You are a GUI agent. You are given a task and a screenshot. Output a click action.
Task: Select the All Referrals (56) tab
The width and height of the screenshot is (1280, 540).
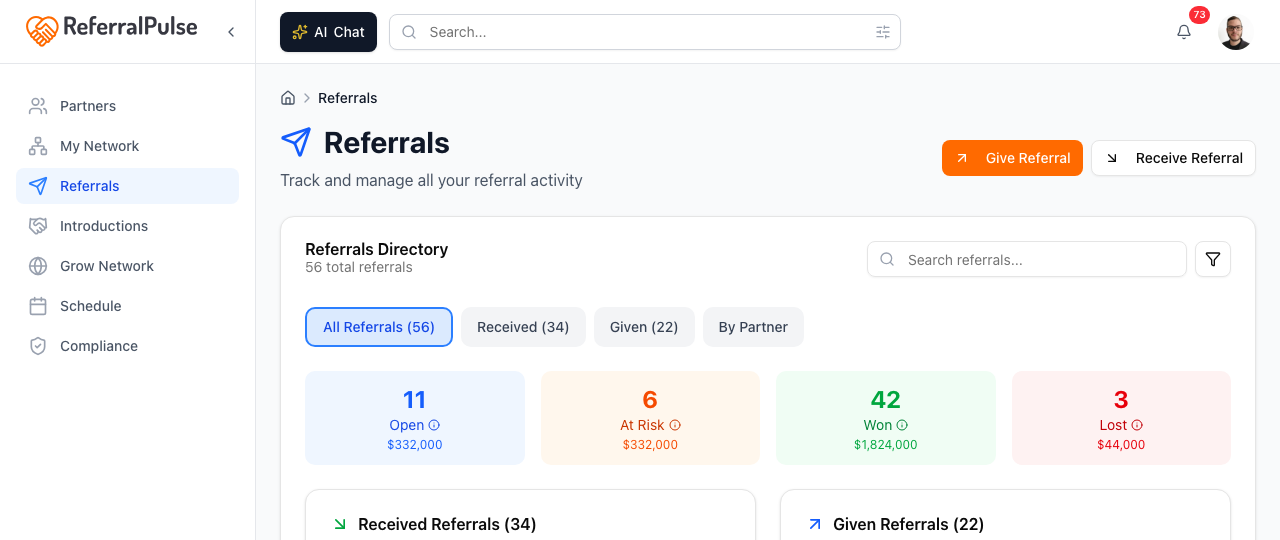click(379, 327)
